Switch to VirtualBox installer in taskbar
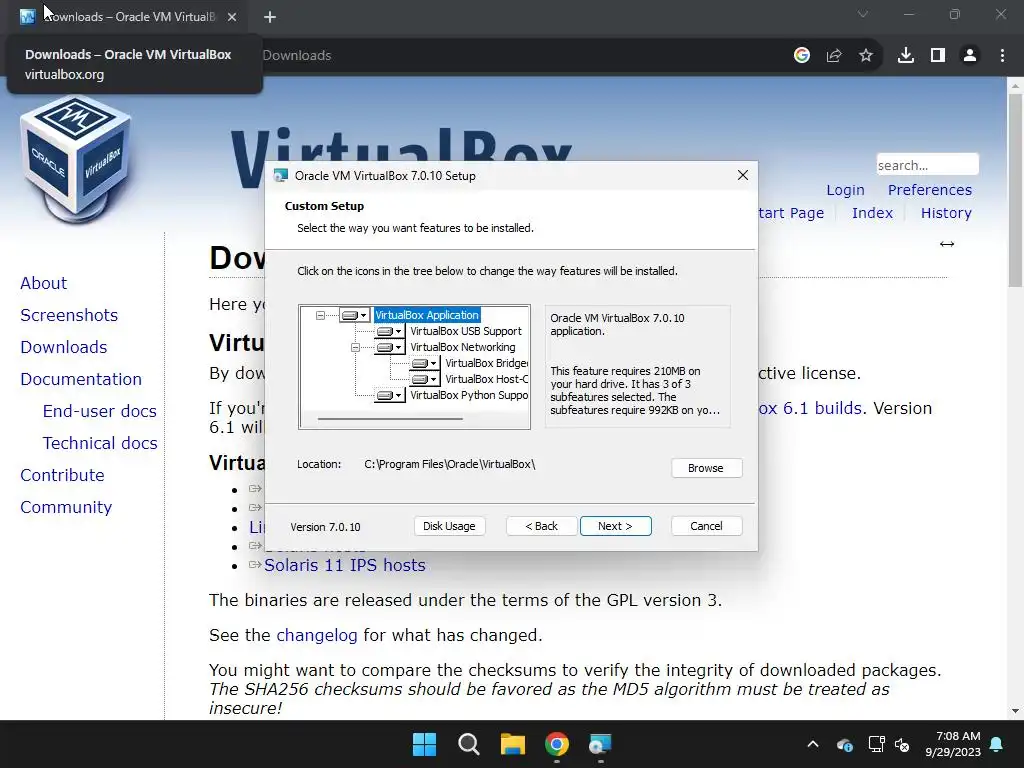The height and width of the screenshot is (768, 1024). tap(600, 744)
